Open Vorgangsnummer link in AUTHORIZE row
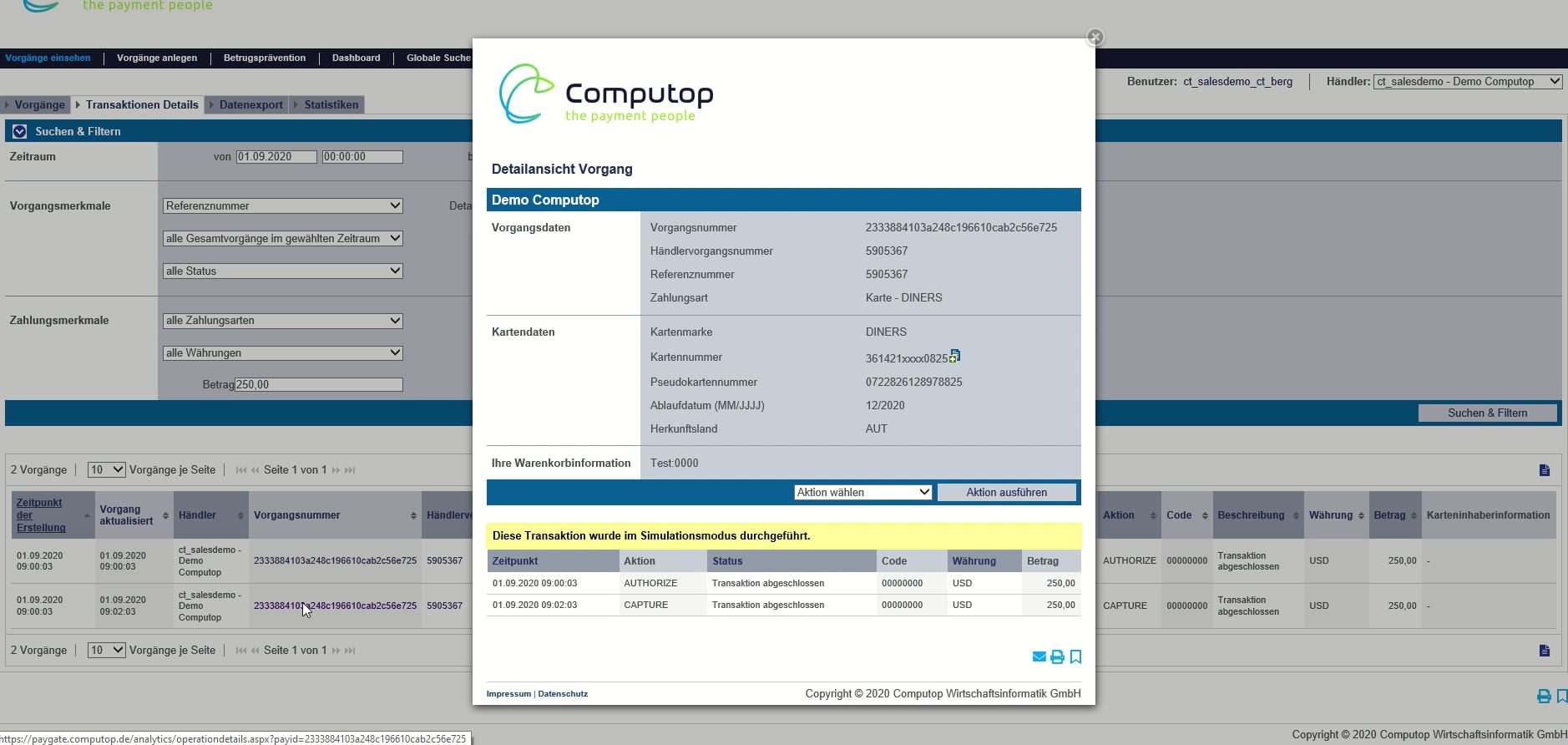 pyautogui.click(x=335, y=560)
